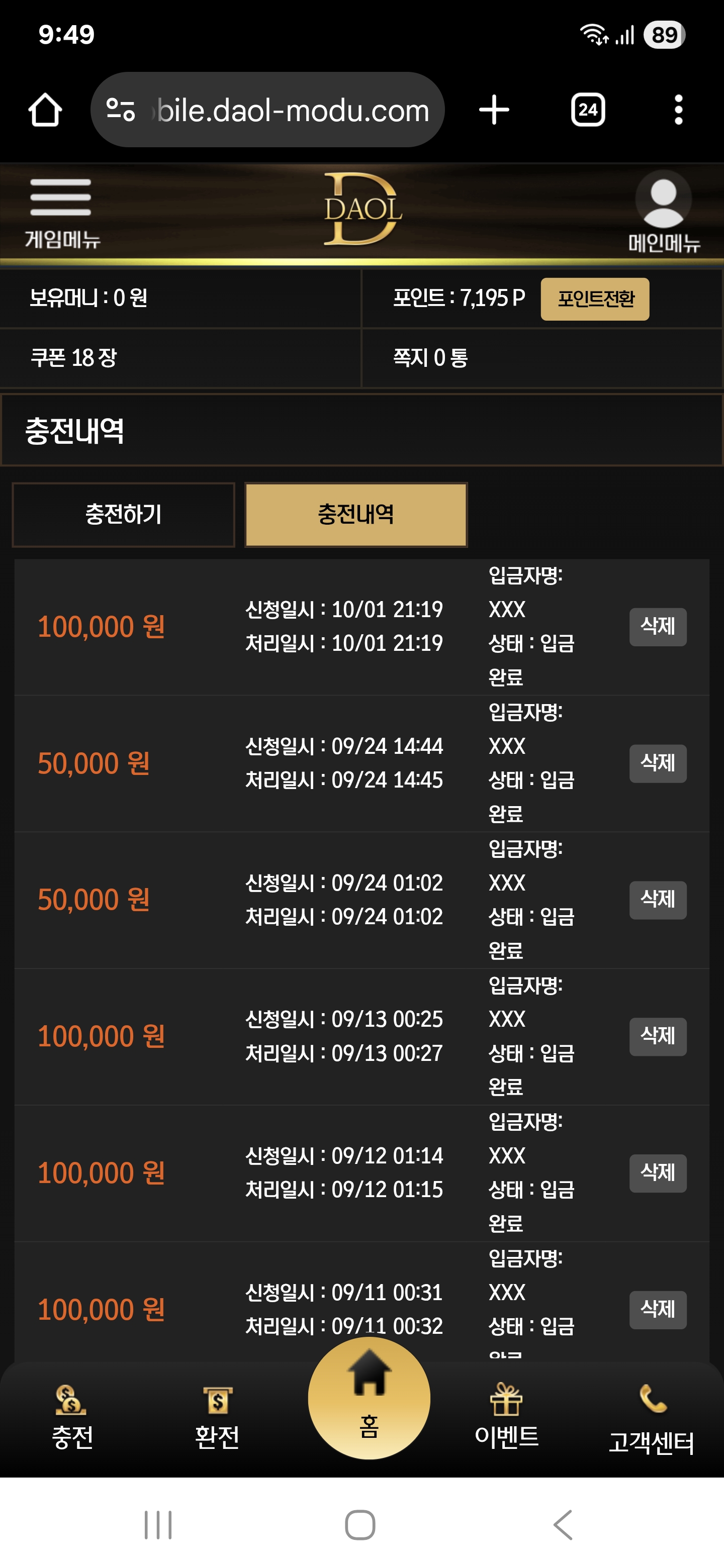724x1568 pixels.
Task: Open the 메인메뉴 profile menu
Action: tap(663, 212)
